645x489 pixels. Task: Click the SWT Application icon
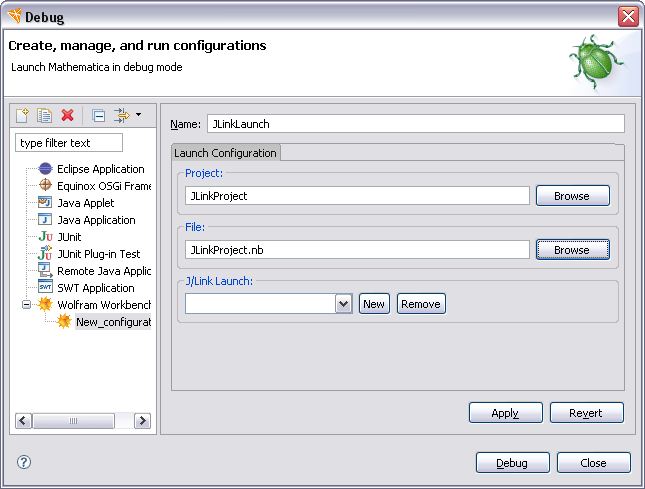coord(45,287)
